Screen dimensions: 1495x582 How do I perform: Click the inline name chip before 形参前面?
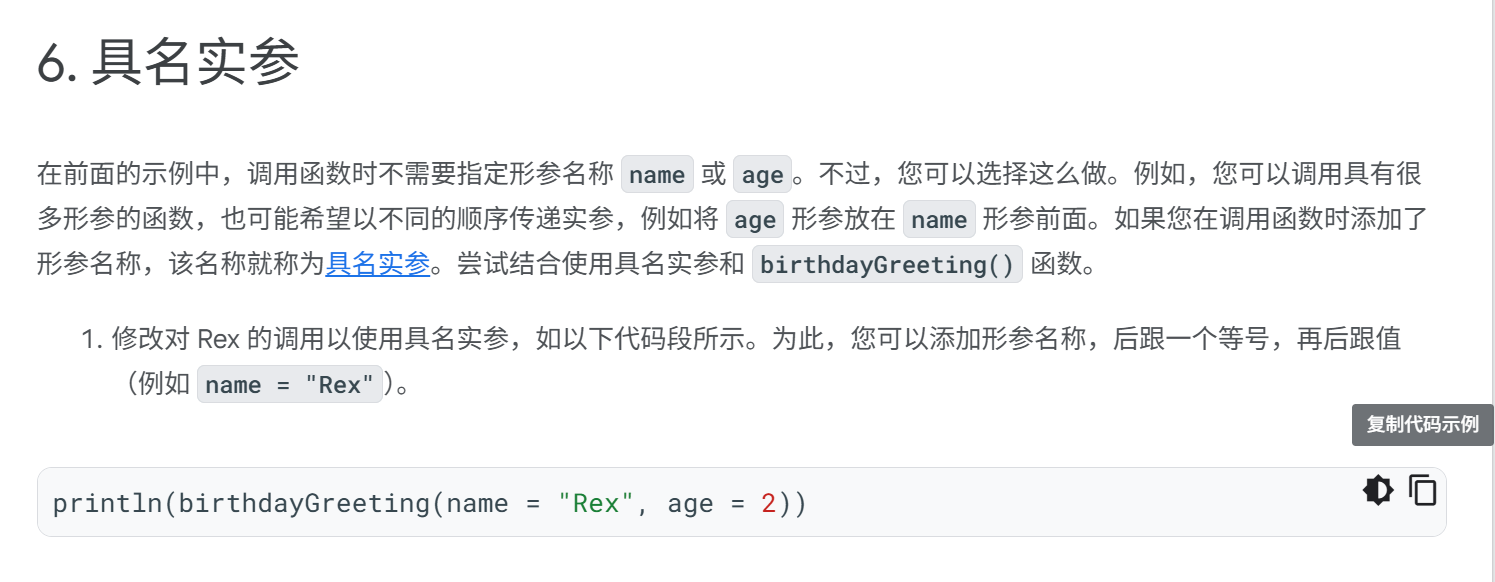tap(939, 220)
